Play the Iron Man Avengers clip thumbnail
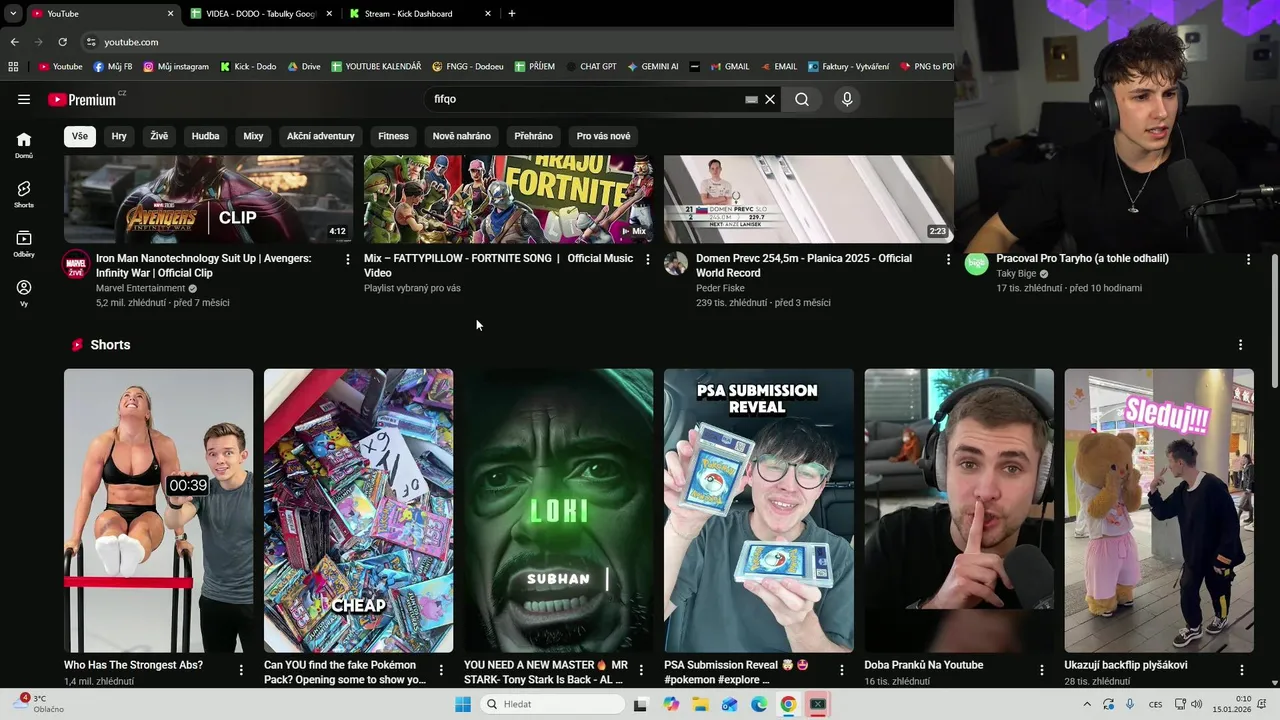1280x720 pixels. [208, 199]
